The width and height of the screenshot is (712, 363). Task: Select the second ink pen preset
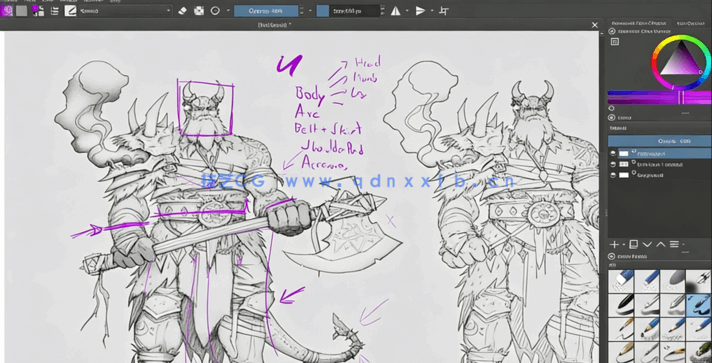point(647,305)
